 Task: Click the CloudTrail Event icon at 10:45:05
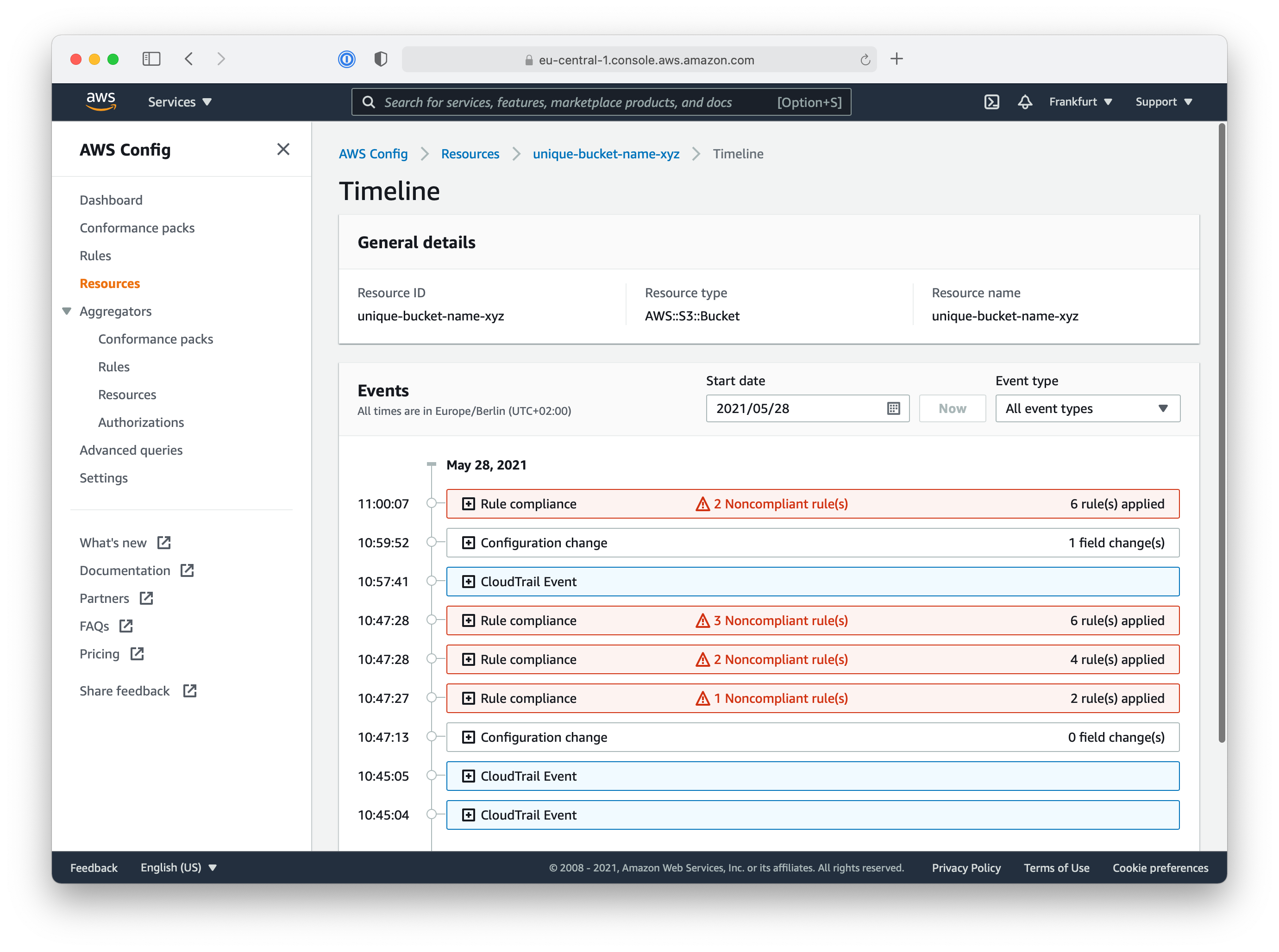pos(467,775)
